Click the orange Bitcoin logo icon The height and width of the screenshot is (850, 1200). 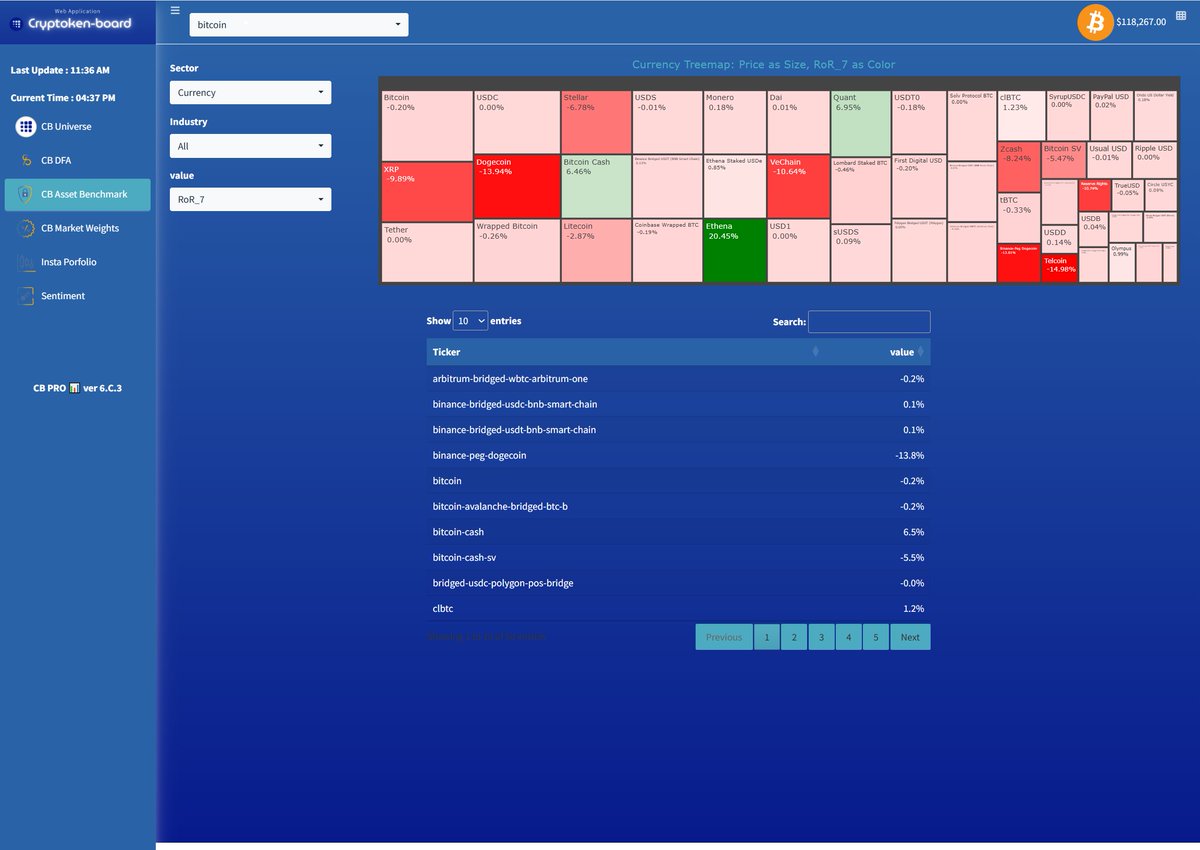1095,22
